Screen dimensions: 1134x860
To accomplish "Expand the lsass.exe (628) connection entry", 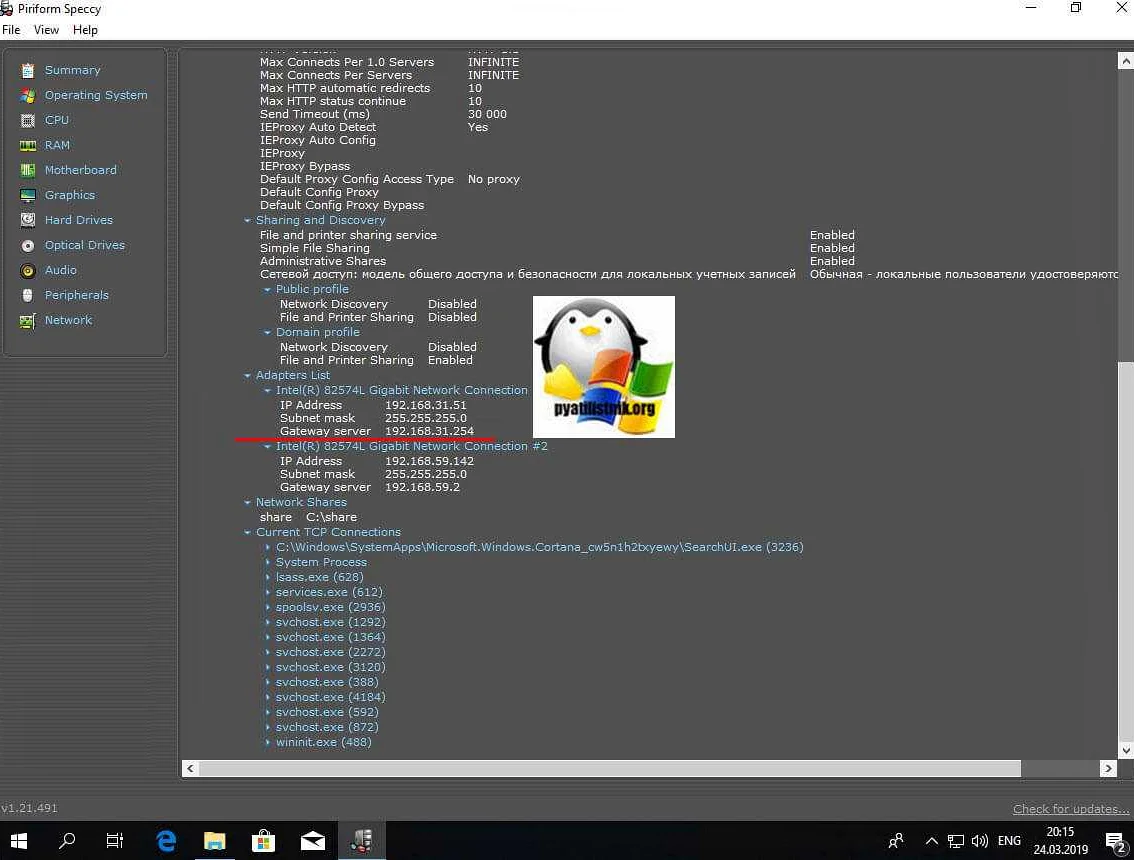I will [268, 577].
